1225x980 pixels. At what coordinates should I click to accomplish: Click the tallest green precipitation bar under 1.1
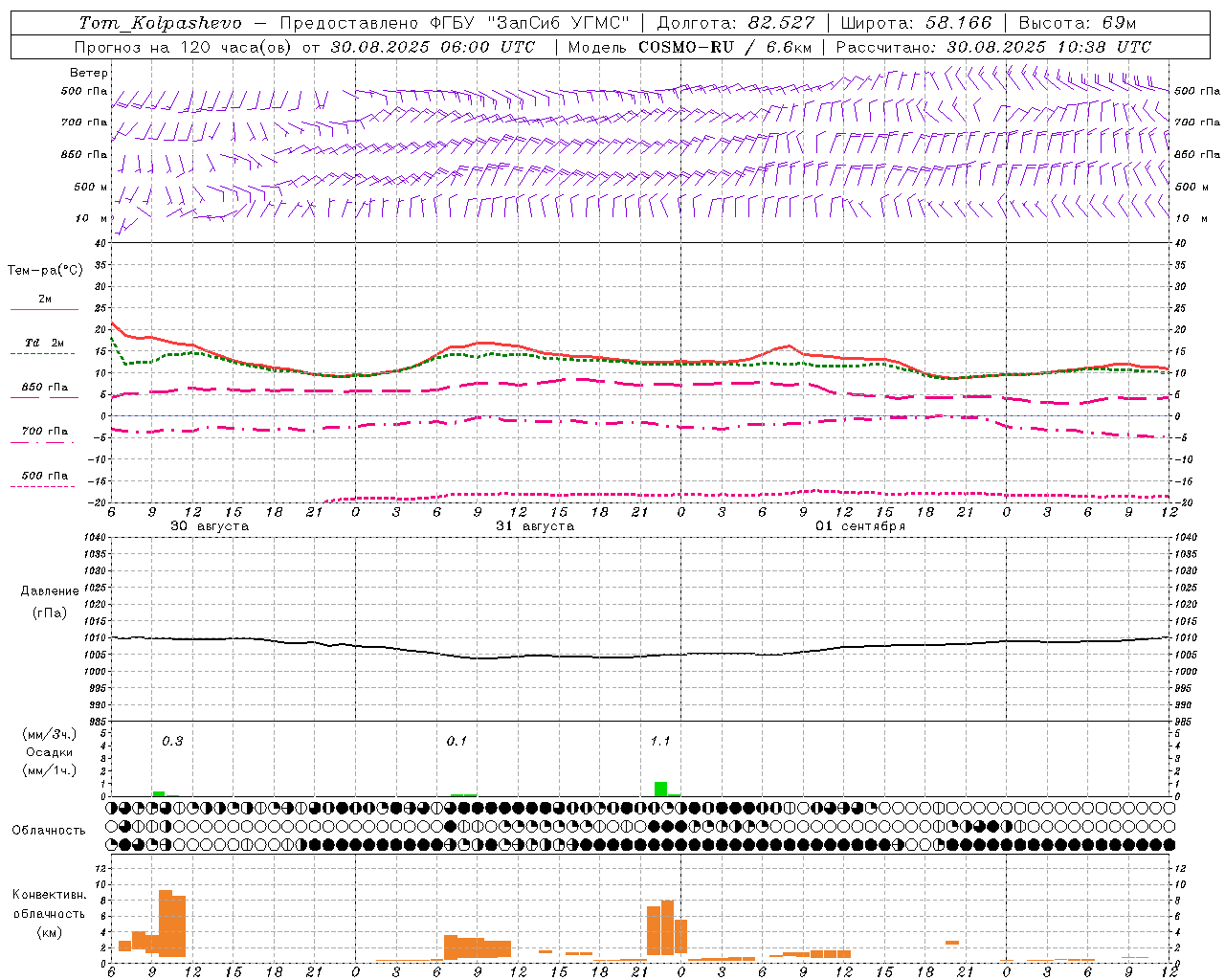pos(661,789)
